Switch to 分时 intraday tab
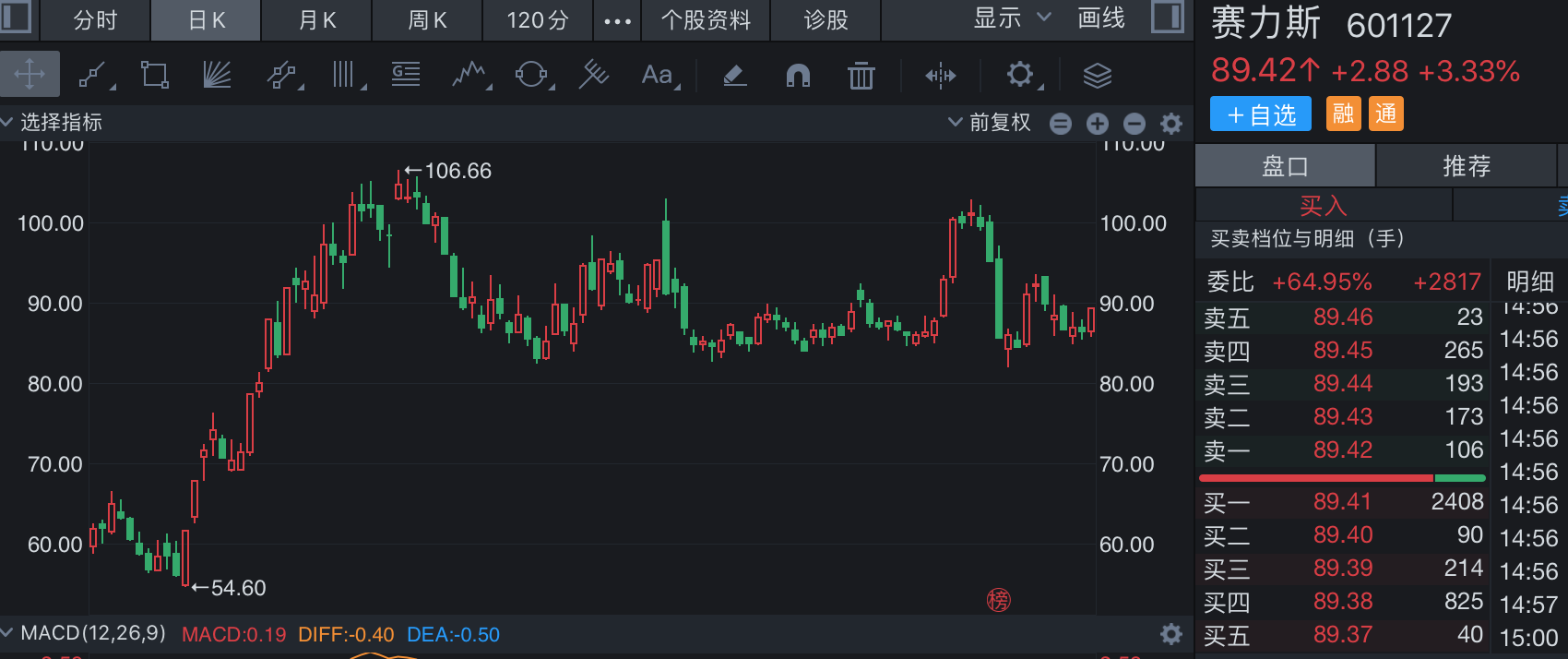 96,20
